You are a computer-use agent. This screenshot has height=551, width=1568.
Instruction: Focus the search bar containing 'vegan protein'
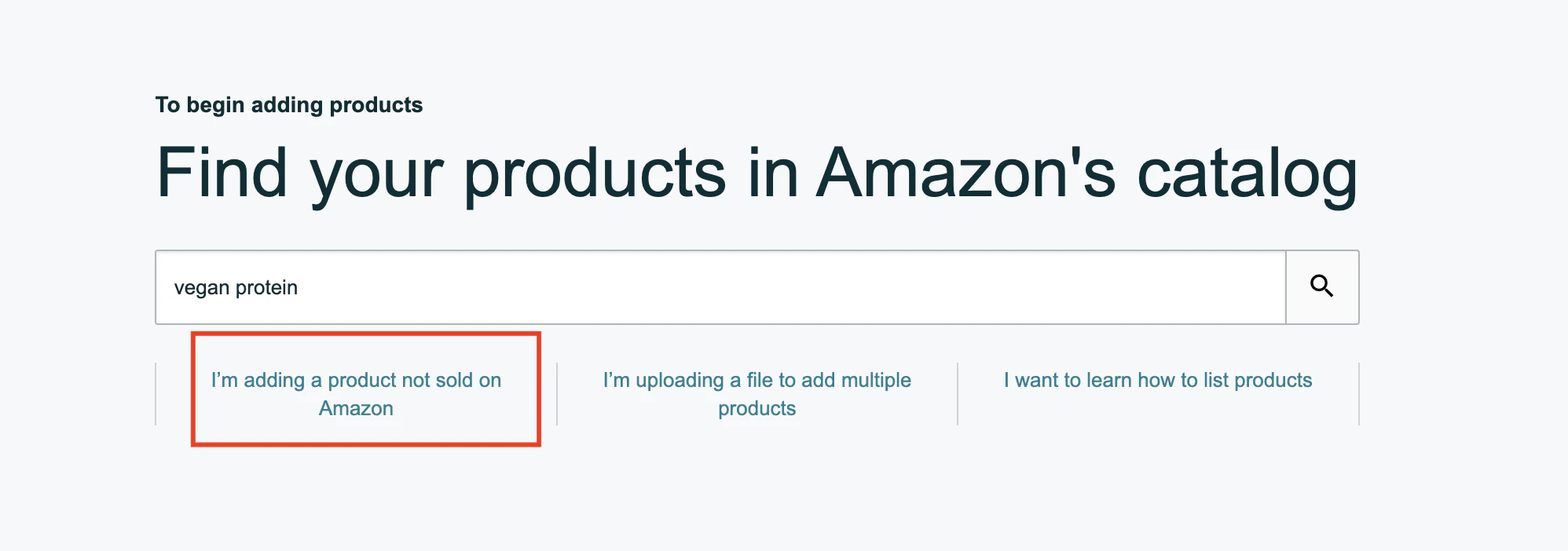[x=720, y=287]
